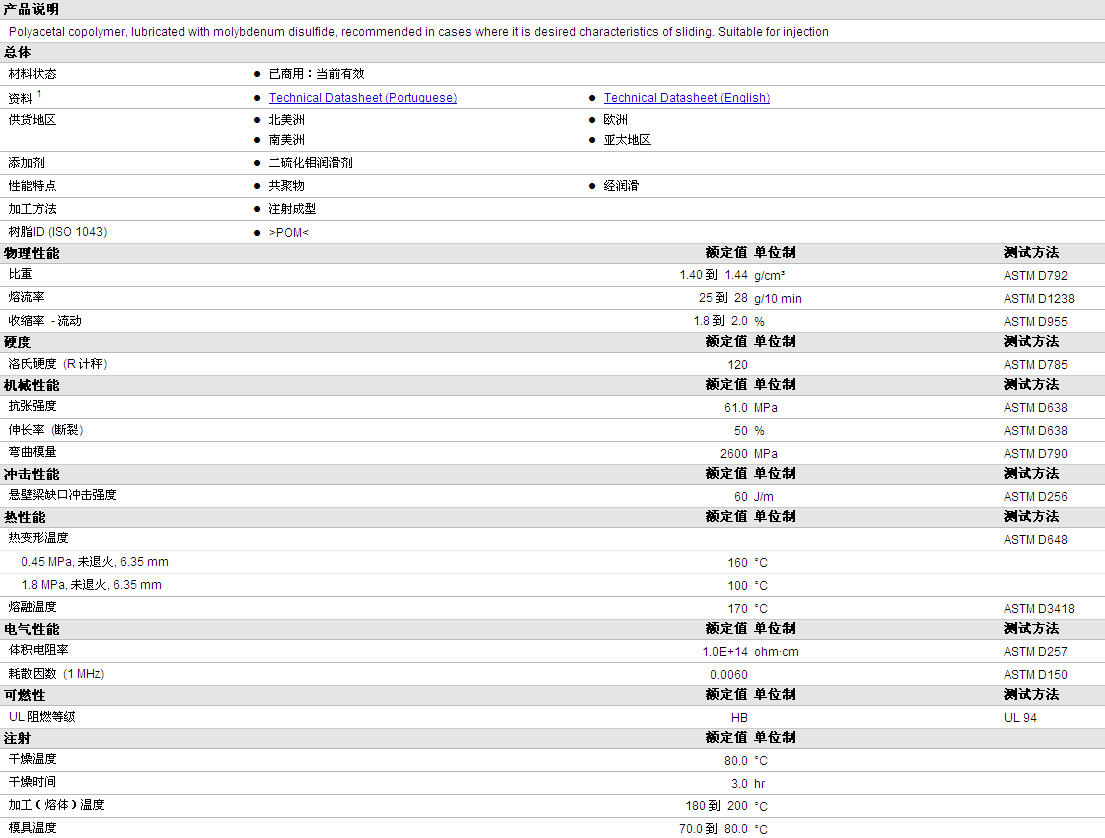Click the 二硫化钼润滑剂 additive text
1105x838 pixels.
pos(310,163)
